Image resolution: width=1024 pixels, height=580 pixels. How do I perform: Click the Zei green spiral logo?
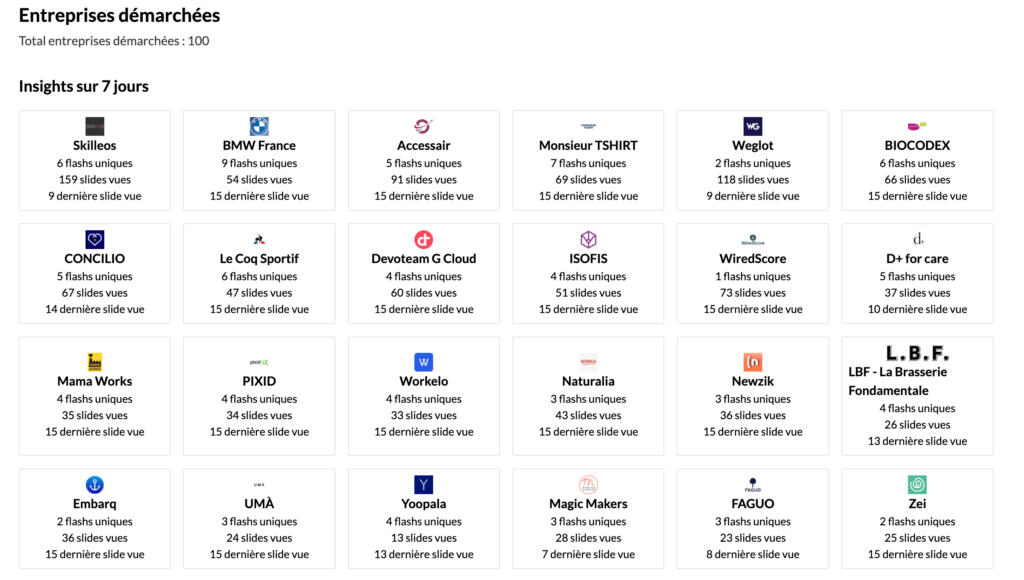click(x=918, y=485)
